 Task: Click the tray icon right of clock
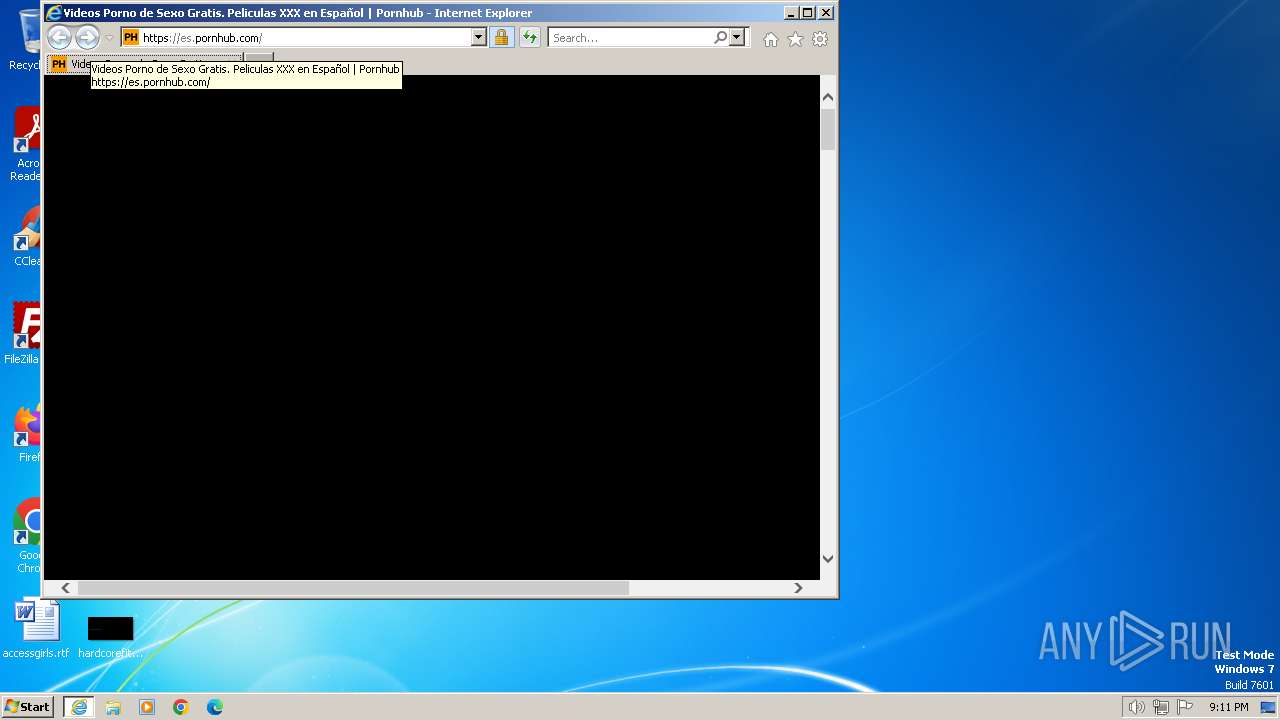tap(1268, 707)
